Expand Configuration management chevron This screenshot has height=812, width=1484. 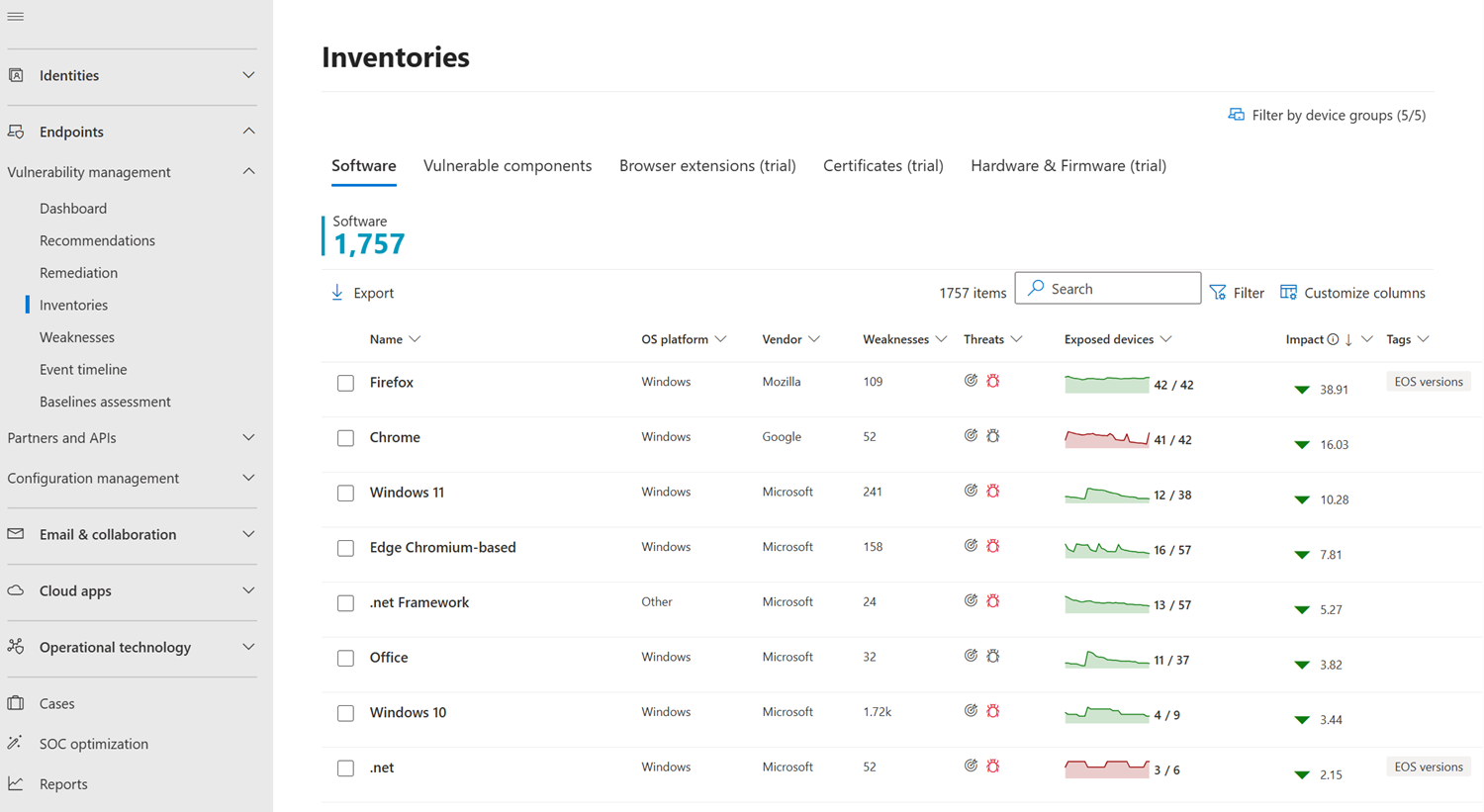click(248, 478)
